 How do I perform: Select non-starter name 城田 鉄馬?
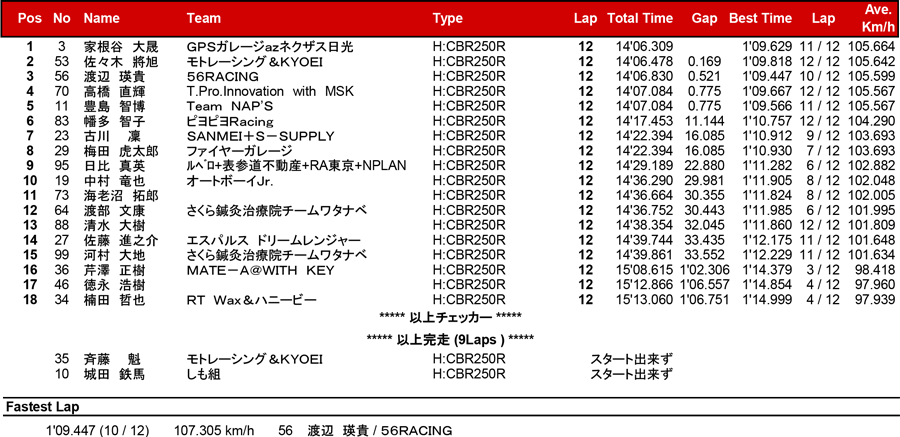click(114, 375)
